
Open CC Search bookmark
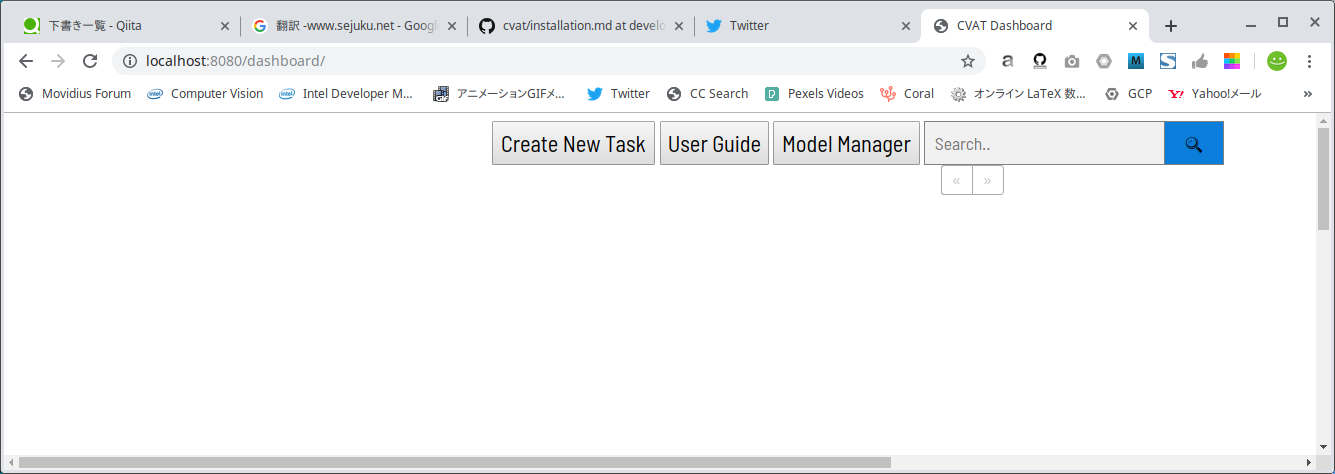tap(707, 94)
